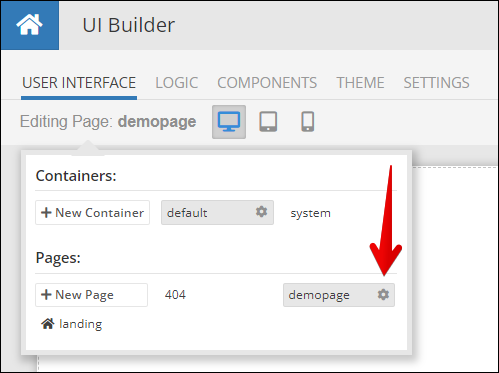The image size is (499, 373).
Task: Open default container settings gear
Action: click(262, 212)
